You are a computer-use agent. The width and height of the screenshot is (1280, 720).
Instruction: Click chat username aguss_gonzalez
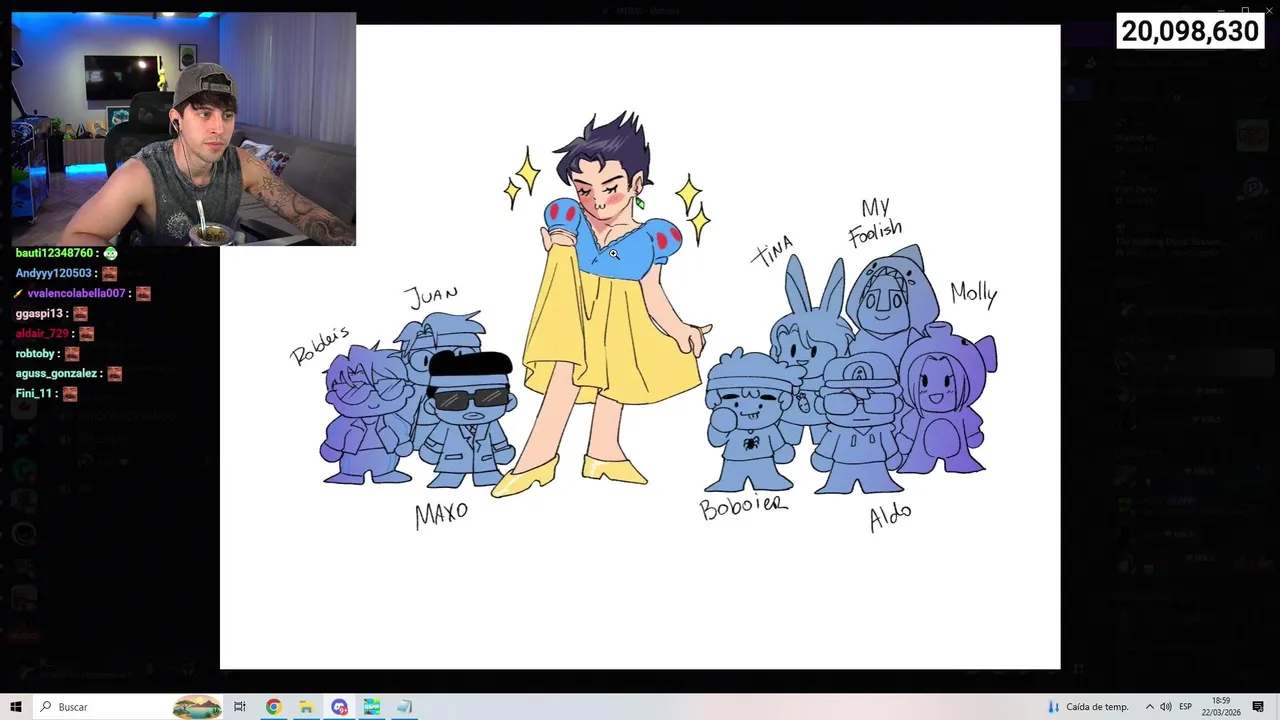tap(56, 374)
